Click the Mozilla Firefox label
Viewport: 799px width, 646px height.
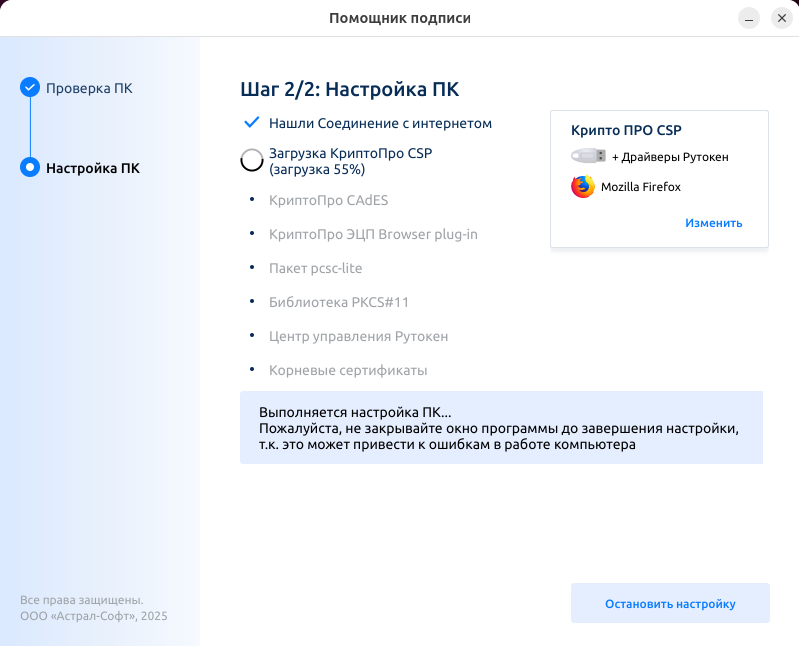pos(641,187)
